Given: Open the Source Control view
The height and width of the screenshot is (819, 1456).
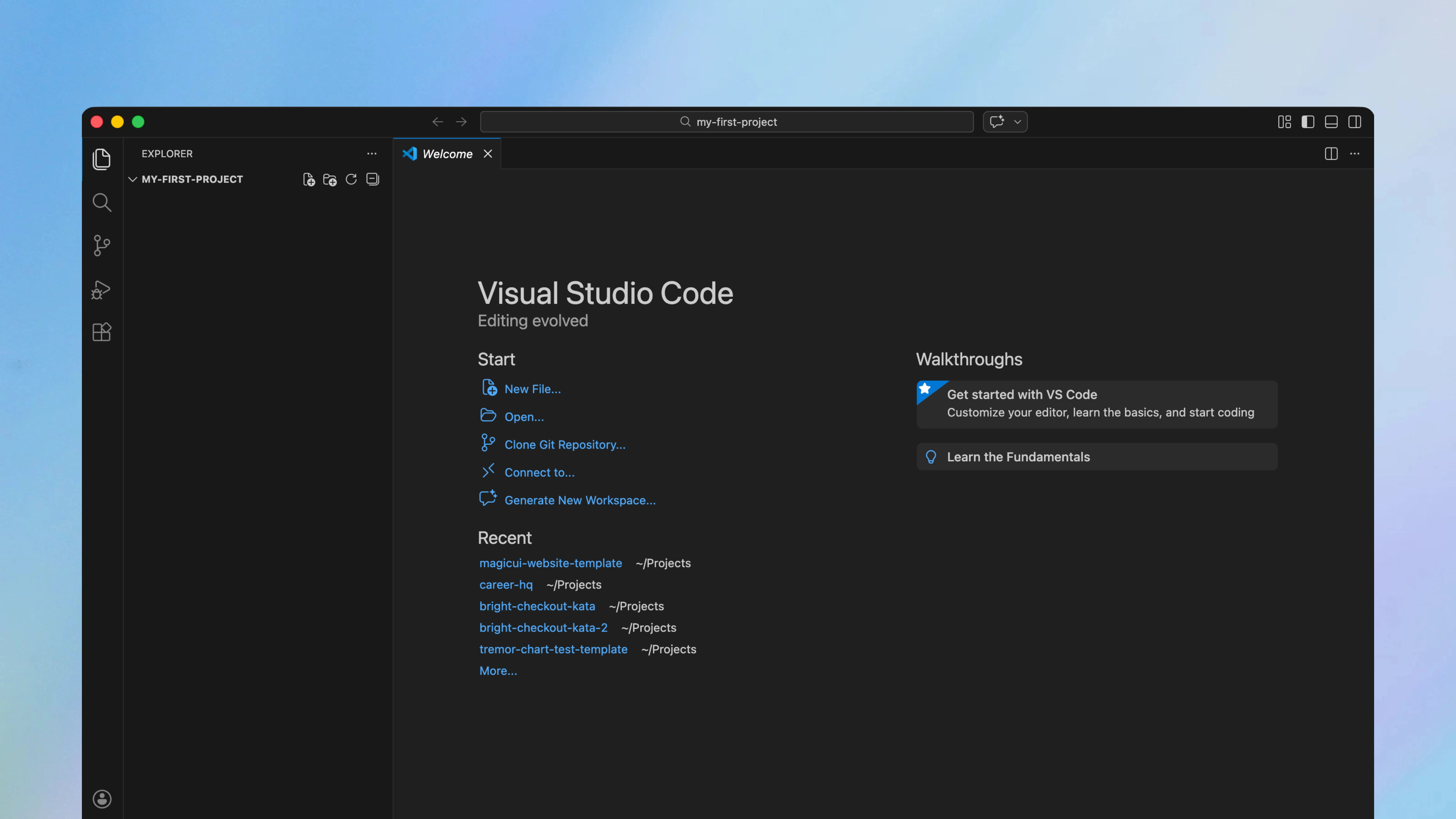Looking at the screenshot, I should [x=102, y=245].
